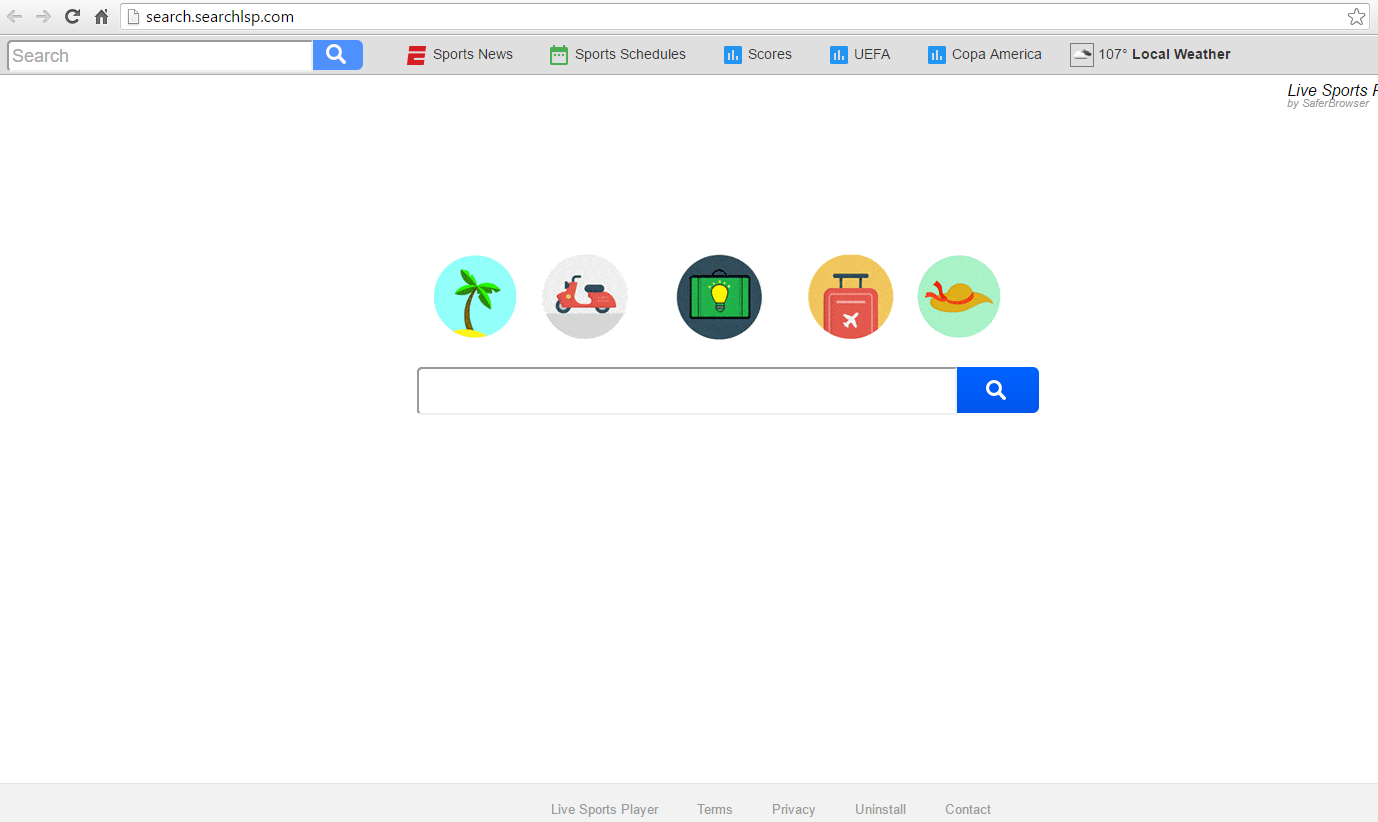The image size is (1378, 822).
Task: Reload the page with the refresh icon
Action: coord(72,16)
